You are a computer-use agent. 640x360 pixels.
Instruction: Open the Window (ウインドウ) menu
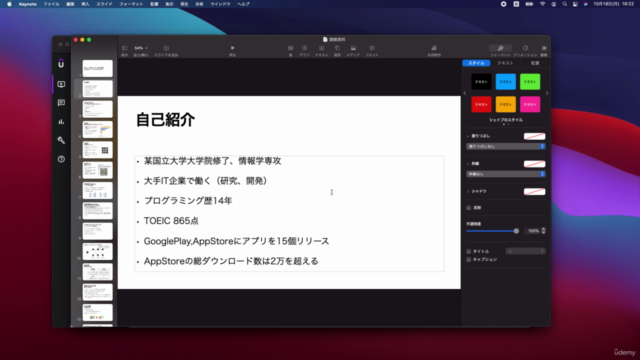(x=220, y=4)
